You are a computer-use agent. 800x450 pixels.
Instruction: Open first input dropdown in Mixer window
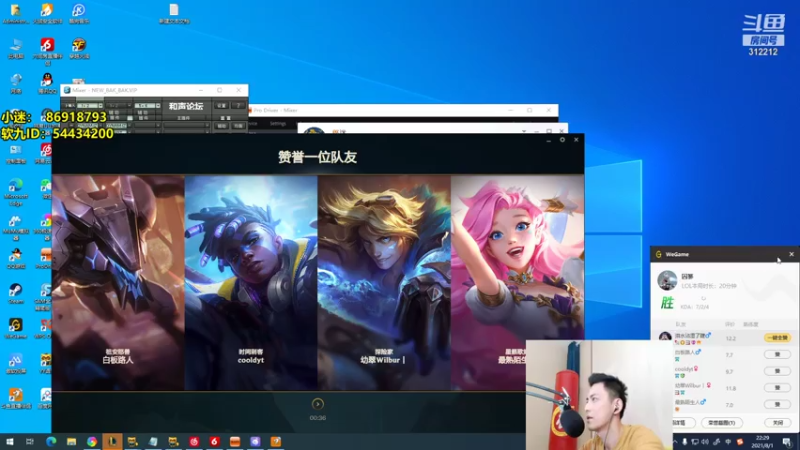coord(90,106)
